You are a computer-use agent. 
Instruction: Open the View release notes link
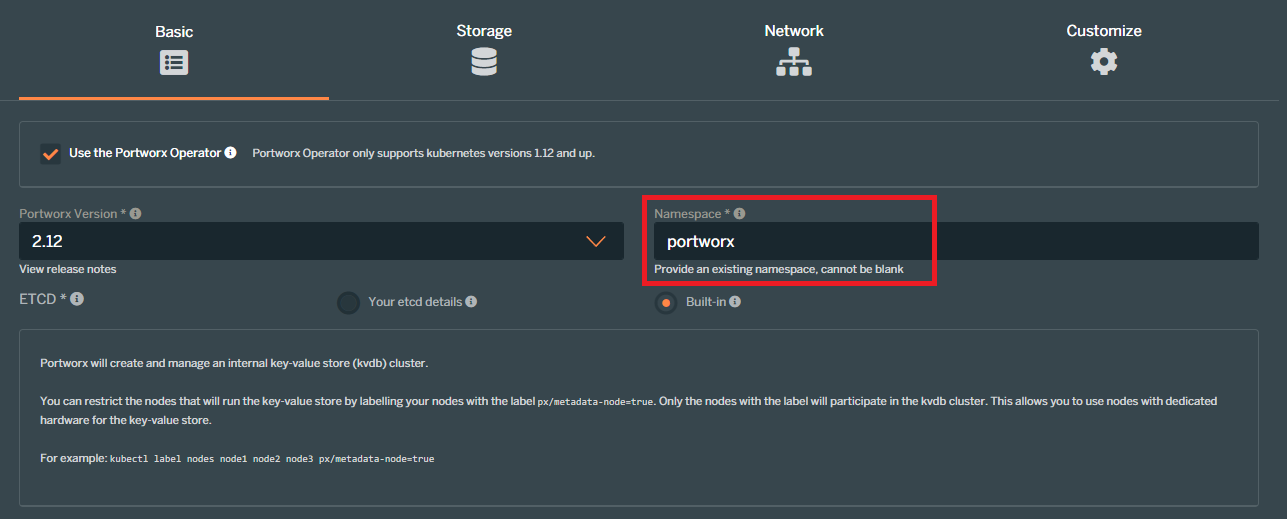pyautogui.click(x=67, y=269)
